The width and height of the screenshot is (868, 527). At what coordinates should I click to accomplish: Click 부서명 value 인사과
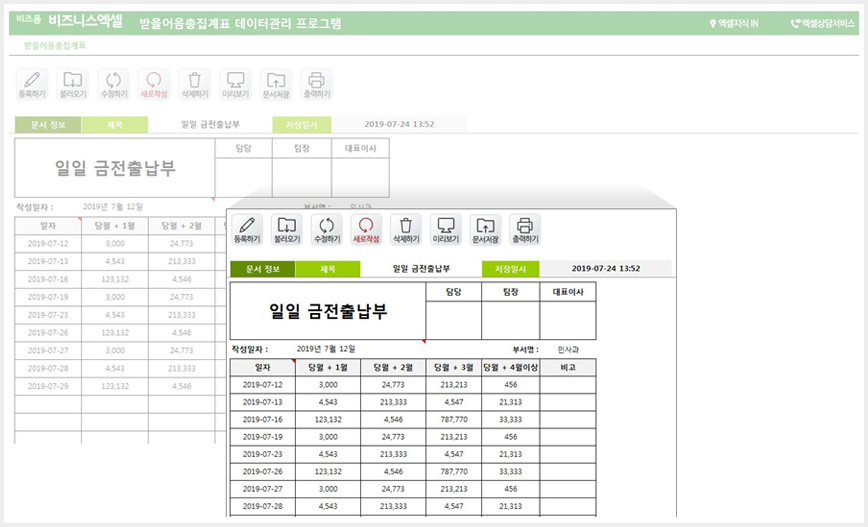point(568,349)
